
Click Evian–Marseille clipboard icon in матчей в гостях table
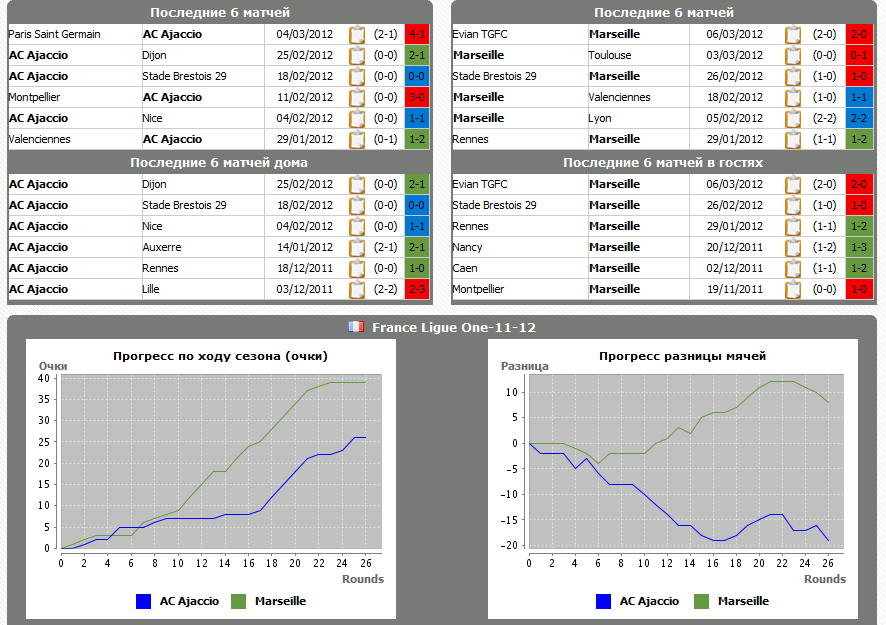pos(793,184)
